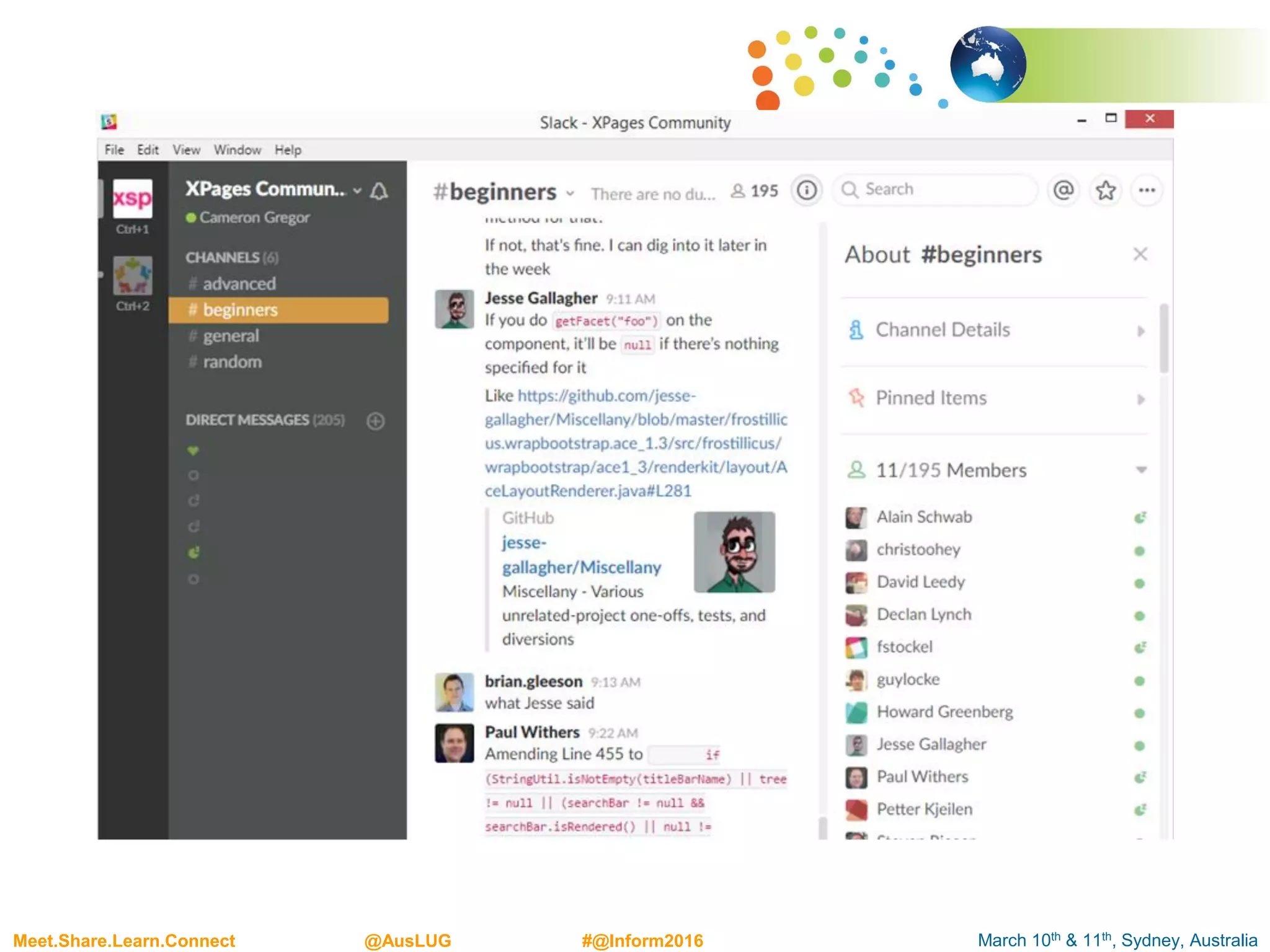The width and height of the screenshot is (1270, 952).
Task: Star the #beginners channel
Action: click(1105, 190)
